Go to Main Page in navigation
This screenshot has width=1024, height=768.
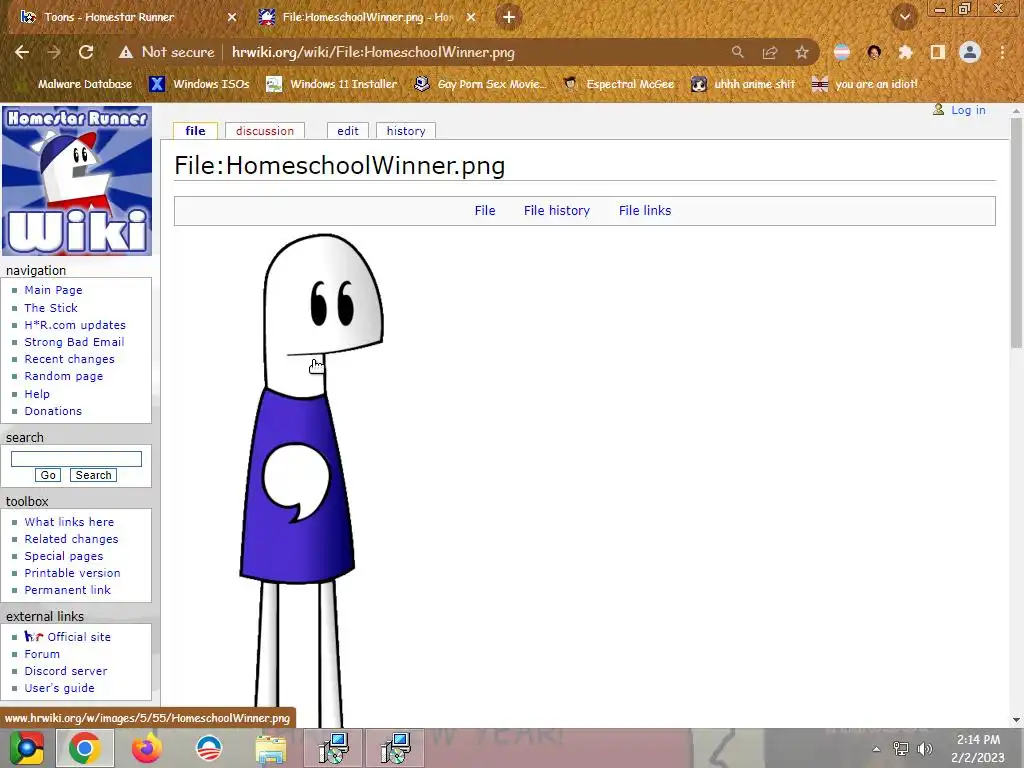tap(54, 290)
